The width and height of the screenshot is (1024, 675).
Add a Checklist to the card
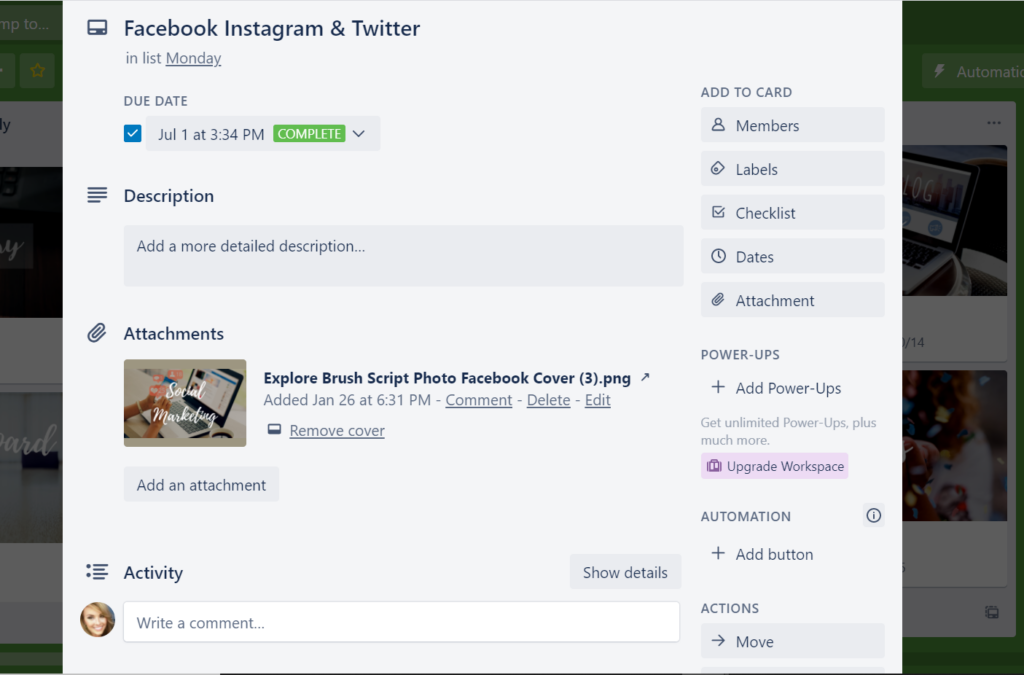pos(792,213)
